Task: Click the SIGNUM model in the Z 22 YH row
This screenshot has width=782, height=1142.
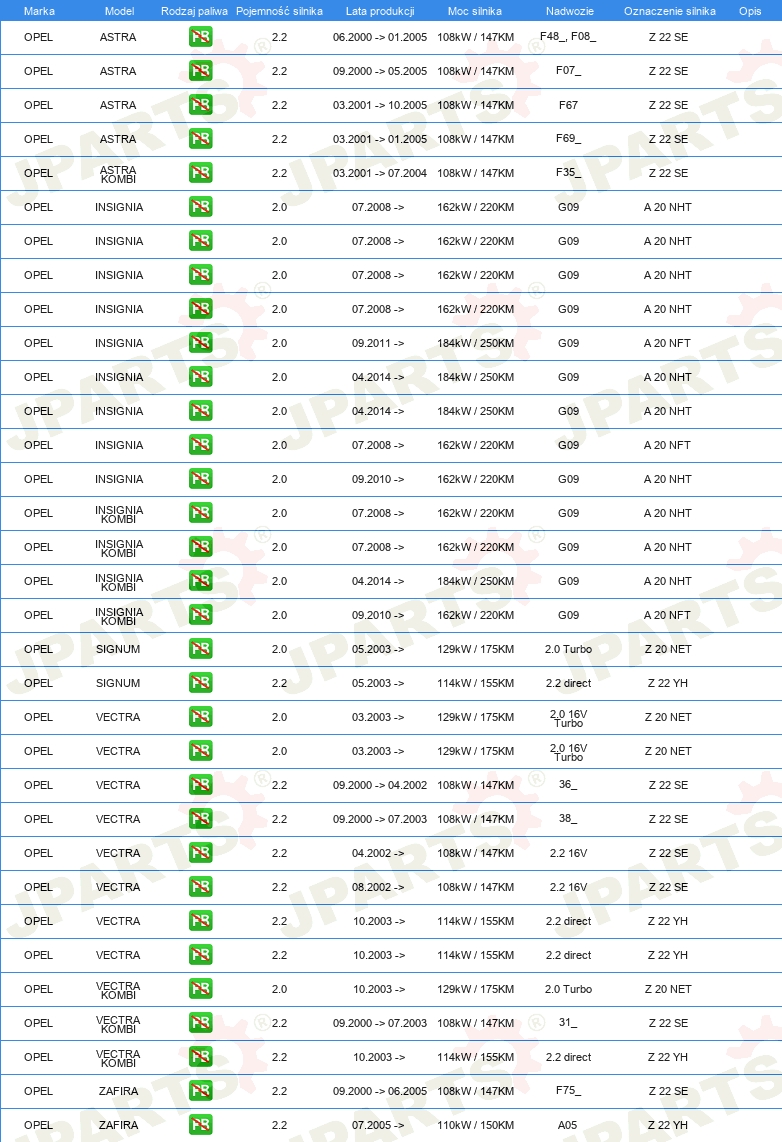Action: point(118,683)
